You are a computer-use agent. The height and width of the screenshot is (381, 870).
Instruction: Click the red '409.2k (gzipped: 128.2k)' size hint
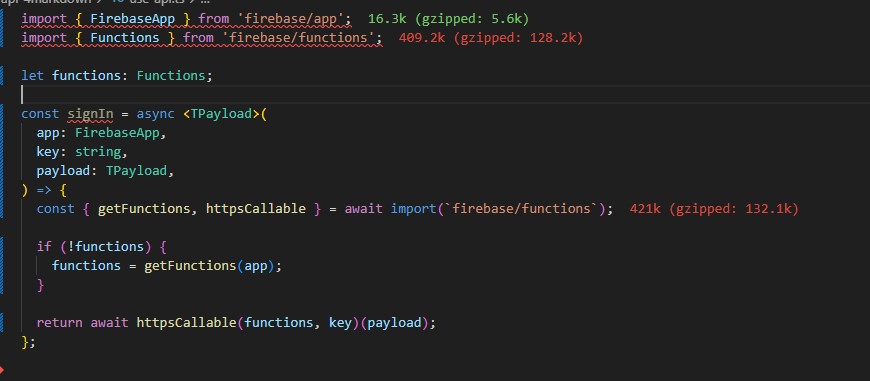(x=490, y=38)
